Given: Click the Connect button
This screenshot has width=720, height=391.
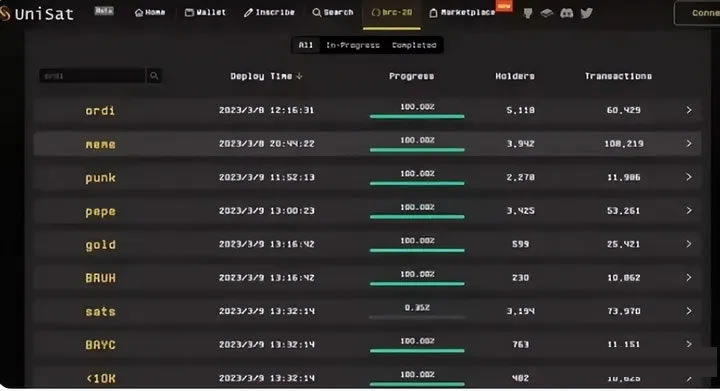Looking at the screenshot, I should tap(697, 13).
